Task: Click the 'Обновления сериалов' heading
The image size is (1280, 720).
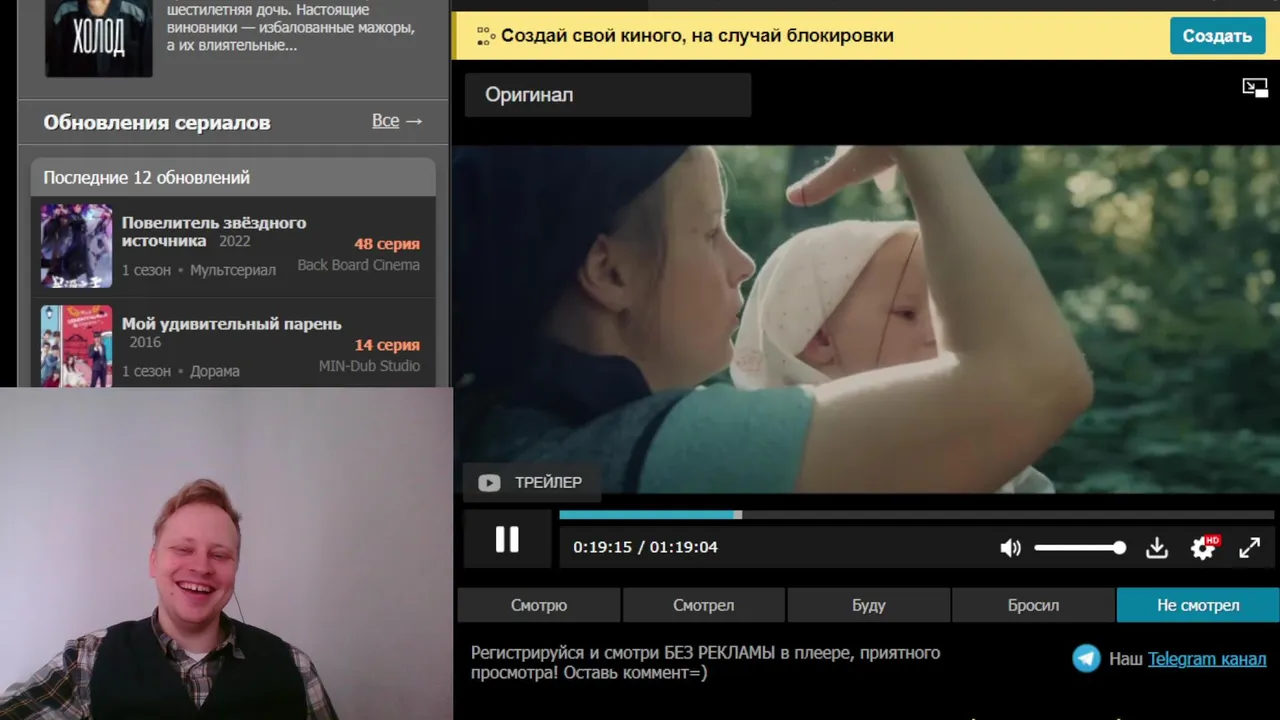Action: pyautogui.click(x=157, y=122)
